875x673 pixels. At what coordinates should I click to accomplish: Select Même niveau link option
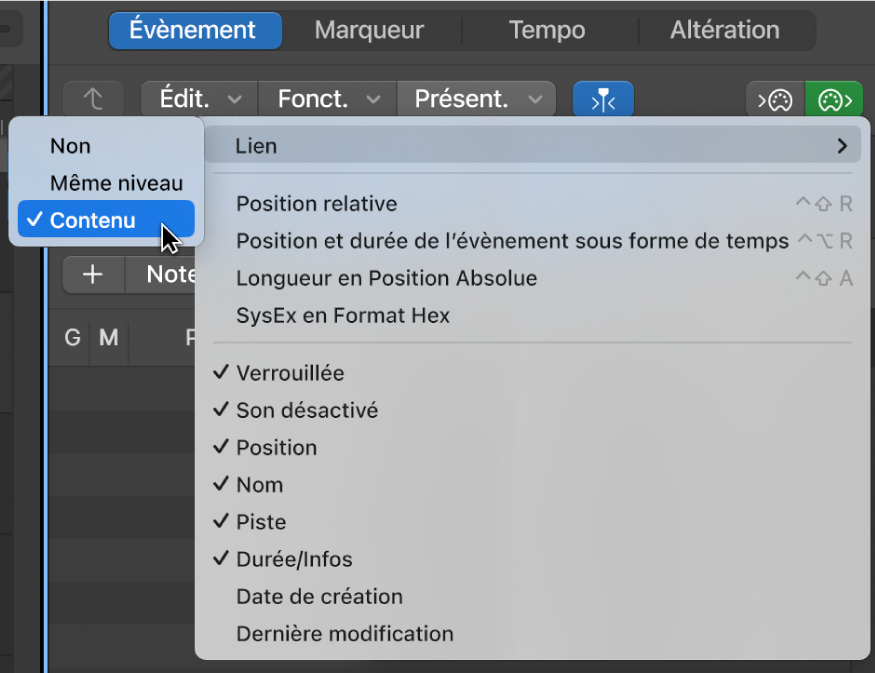click(x=116, y=183)
